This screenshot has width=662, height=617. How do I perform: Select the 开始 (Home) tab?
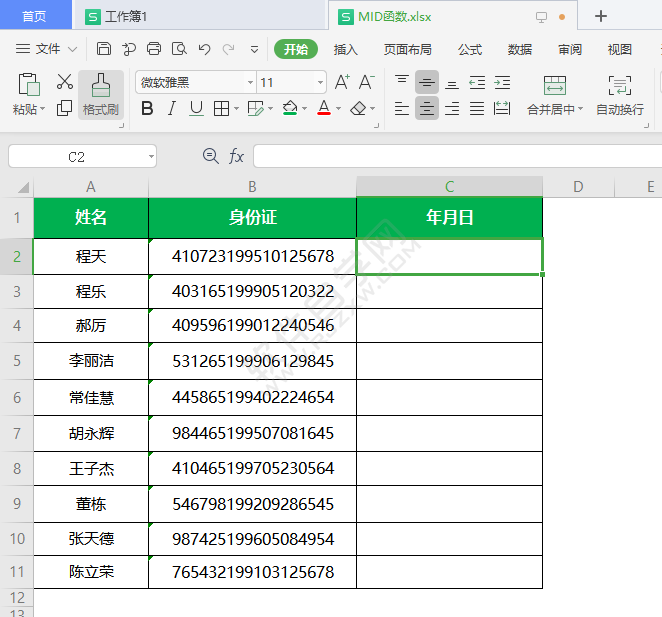[x=296, y=49]
